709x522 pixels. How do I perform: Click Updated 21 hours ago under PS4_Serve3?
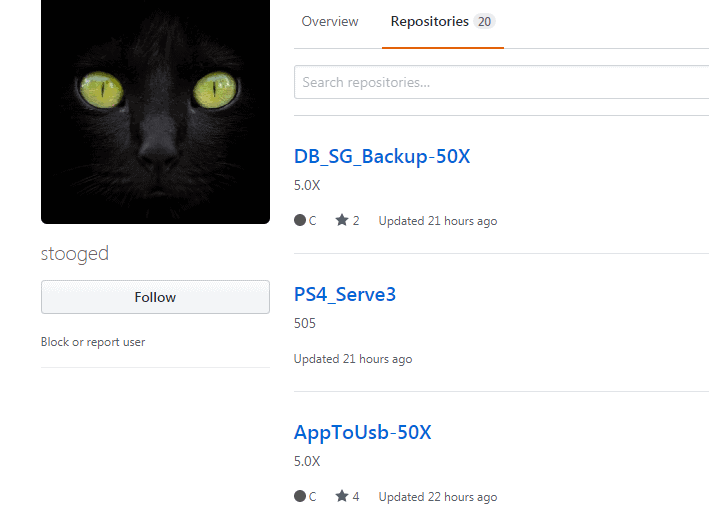[x=353, y=359]
